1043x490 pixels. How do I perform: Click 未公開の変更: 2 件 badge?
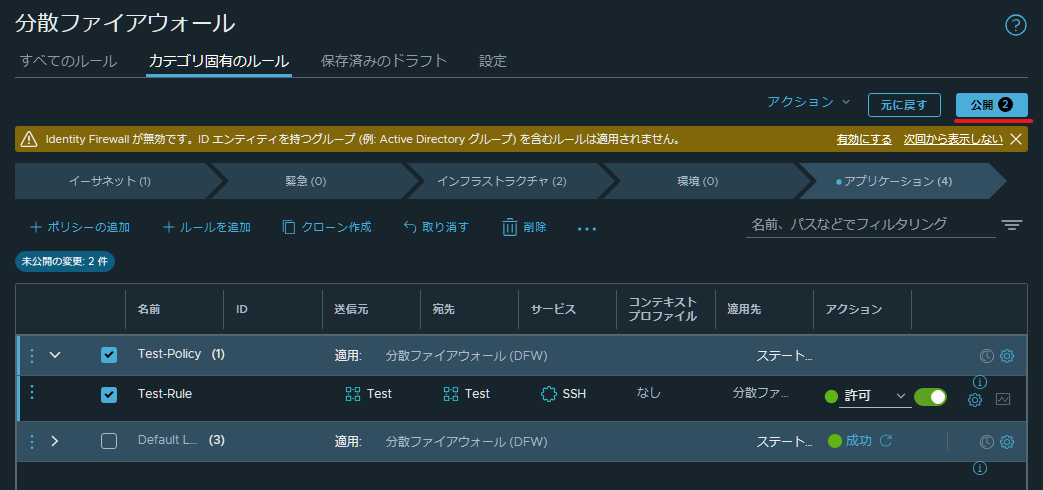point(65,262)
